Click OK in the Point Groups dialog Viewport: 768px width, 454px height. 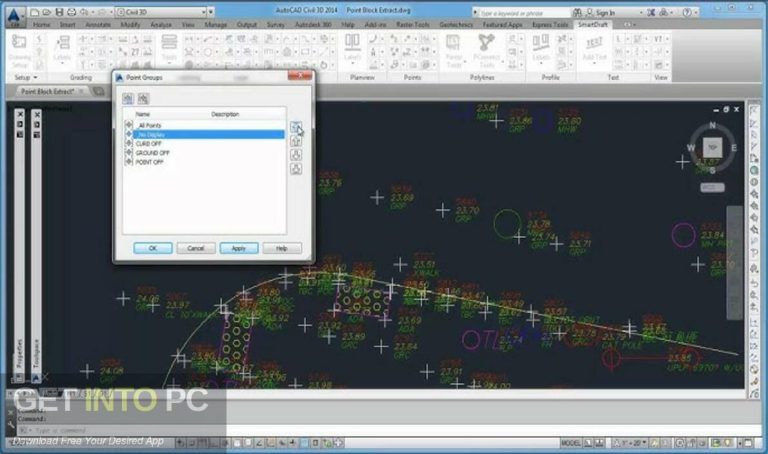pyautogui.click(x=152, y=248)
